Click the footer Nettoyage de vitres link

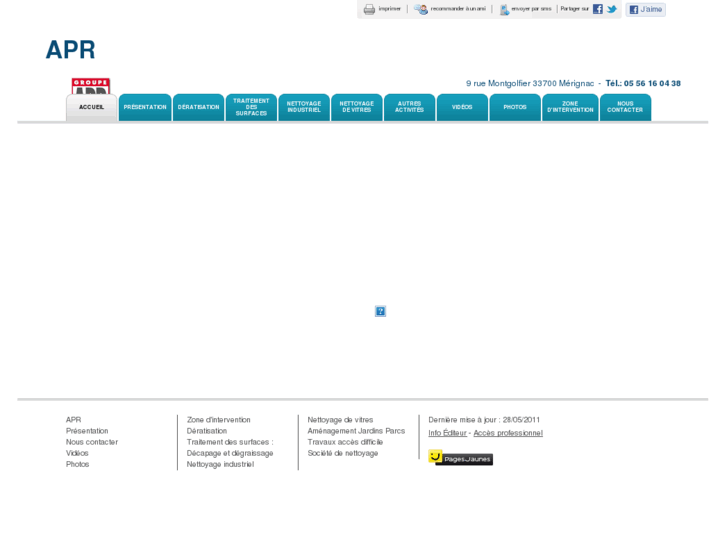click(340, 420)
